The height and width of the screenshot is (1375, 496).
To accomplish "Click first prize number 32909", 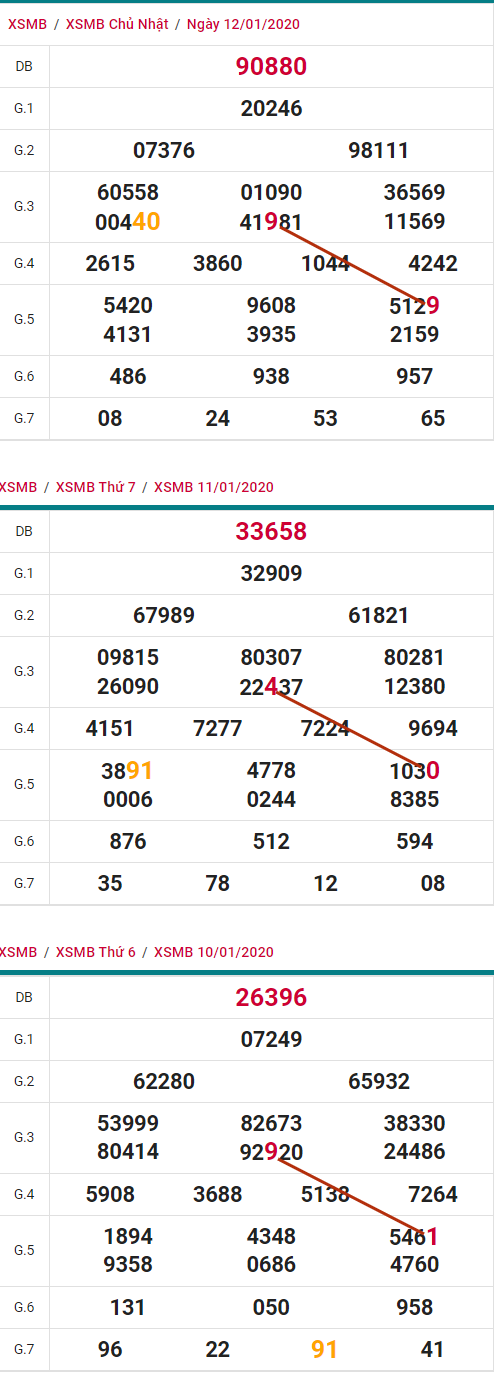I will tap(271, 574).
